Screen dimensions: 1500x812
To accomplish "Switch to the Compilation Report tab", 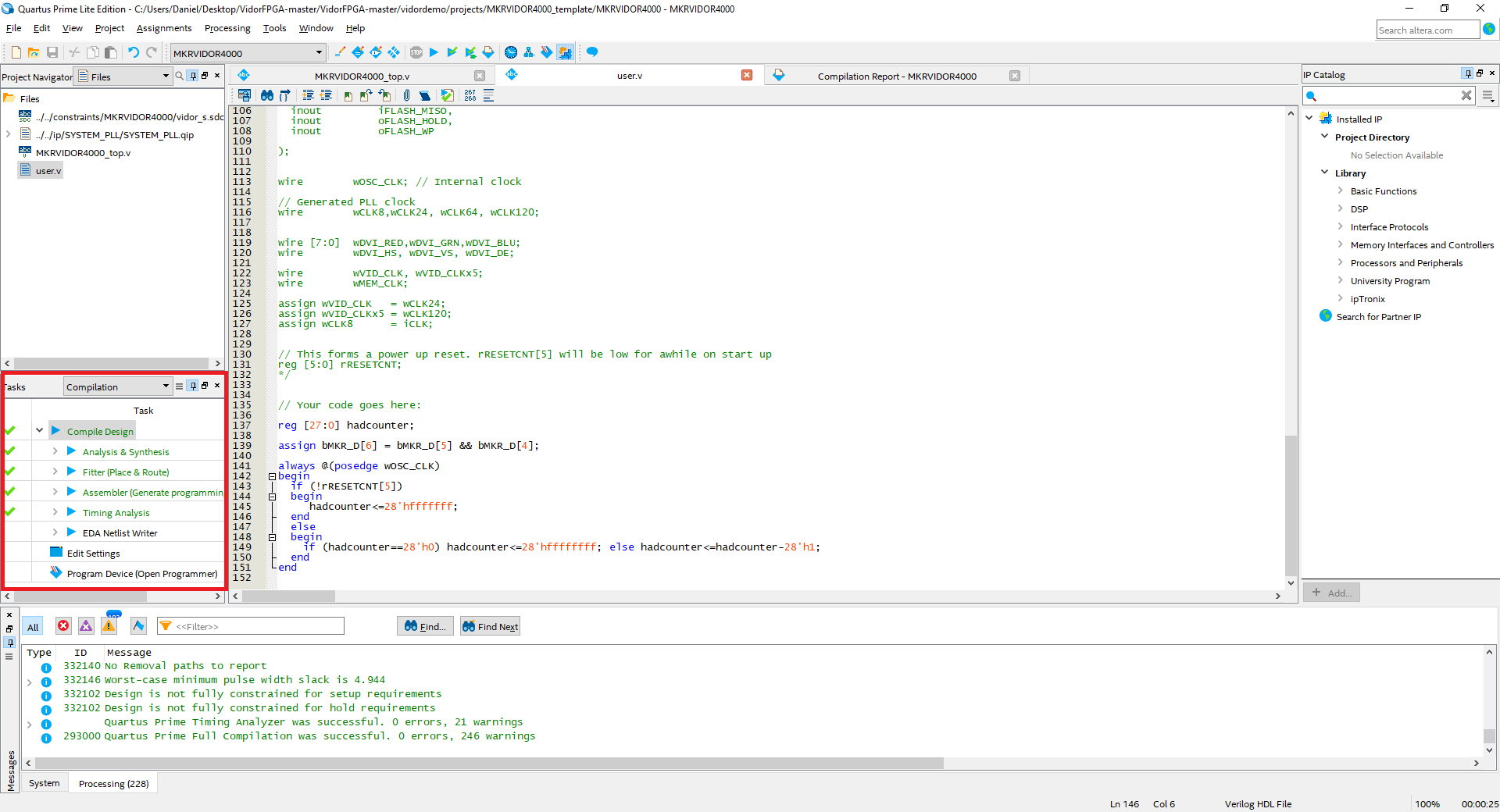I will pyautogui.click(x=896, y=77).
